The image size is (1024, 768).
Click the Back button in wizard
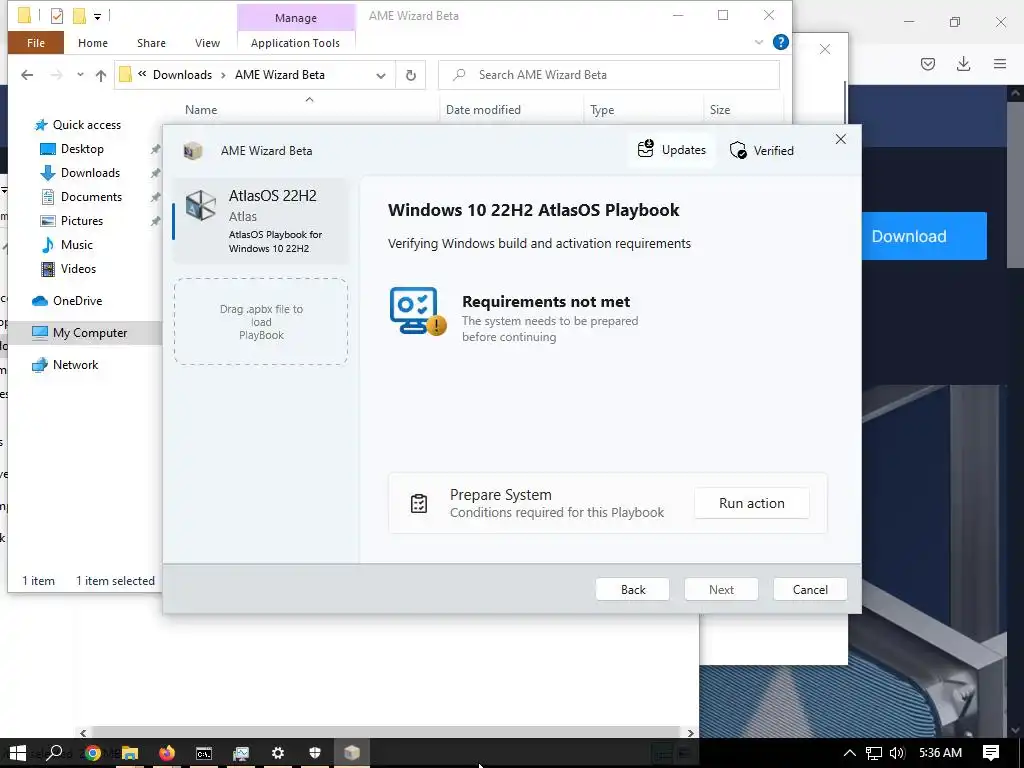point(632,590)
